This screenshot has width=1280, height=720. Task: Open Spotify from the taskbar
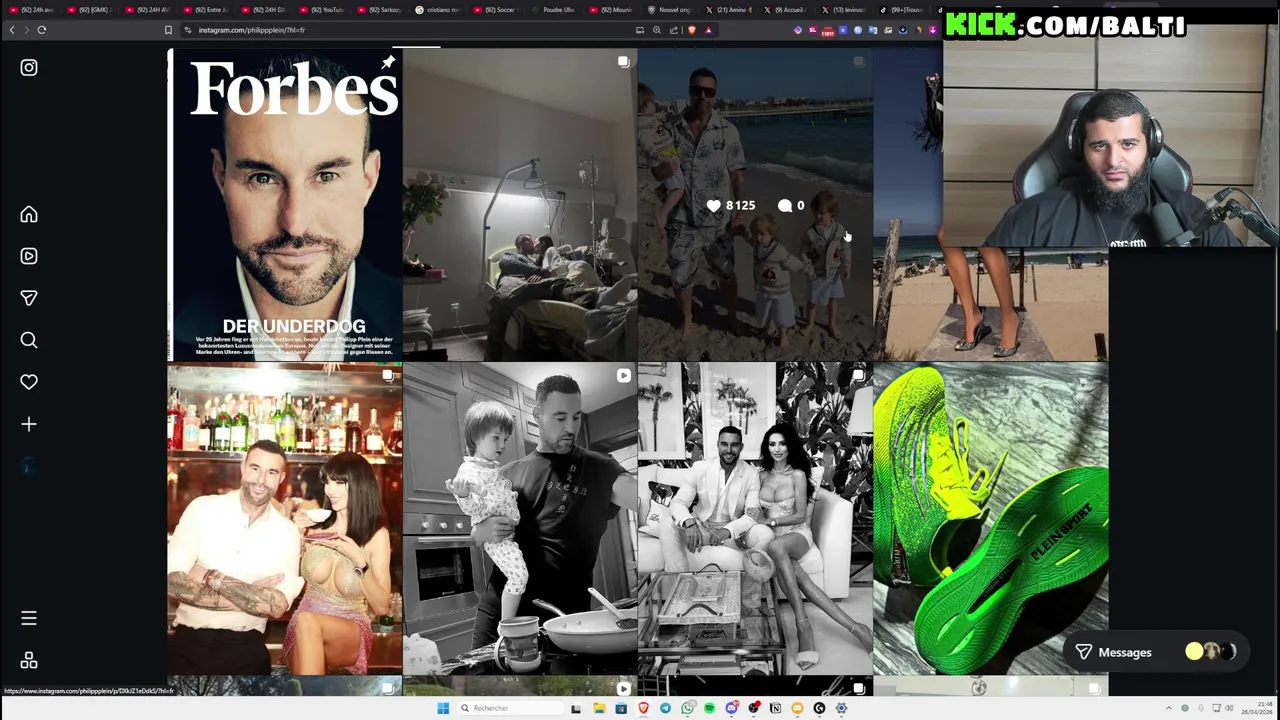(x=709, y=708)
